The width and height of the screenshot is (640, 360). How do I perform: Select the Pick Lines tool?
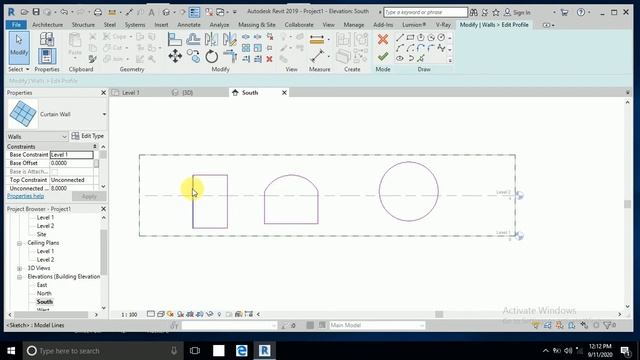click(x=421, y=58)
